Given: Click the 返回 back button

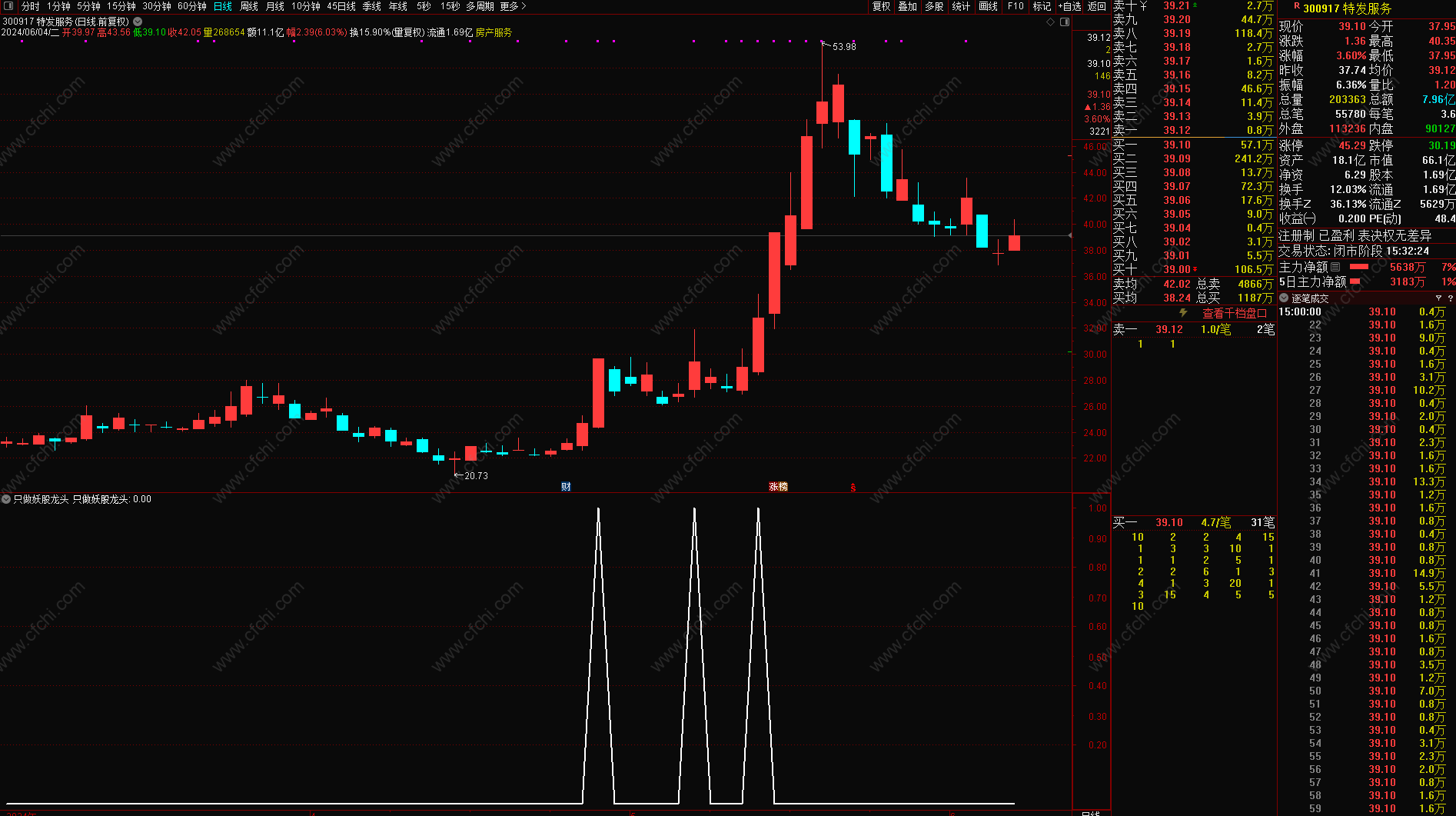Looking at the screenshot, I should pos(1097,6).
